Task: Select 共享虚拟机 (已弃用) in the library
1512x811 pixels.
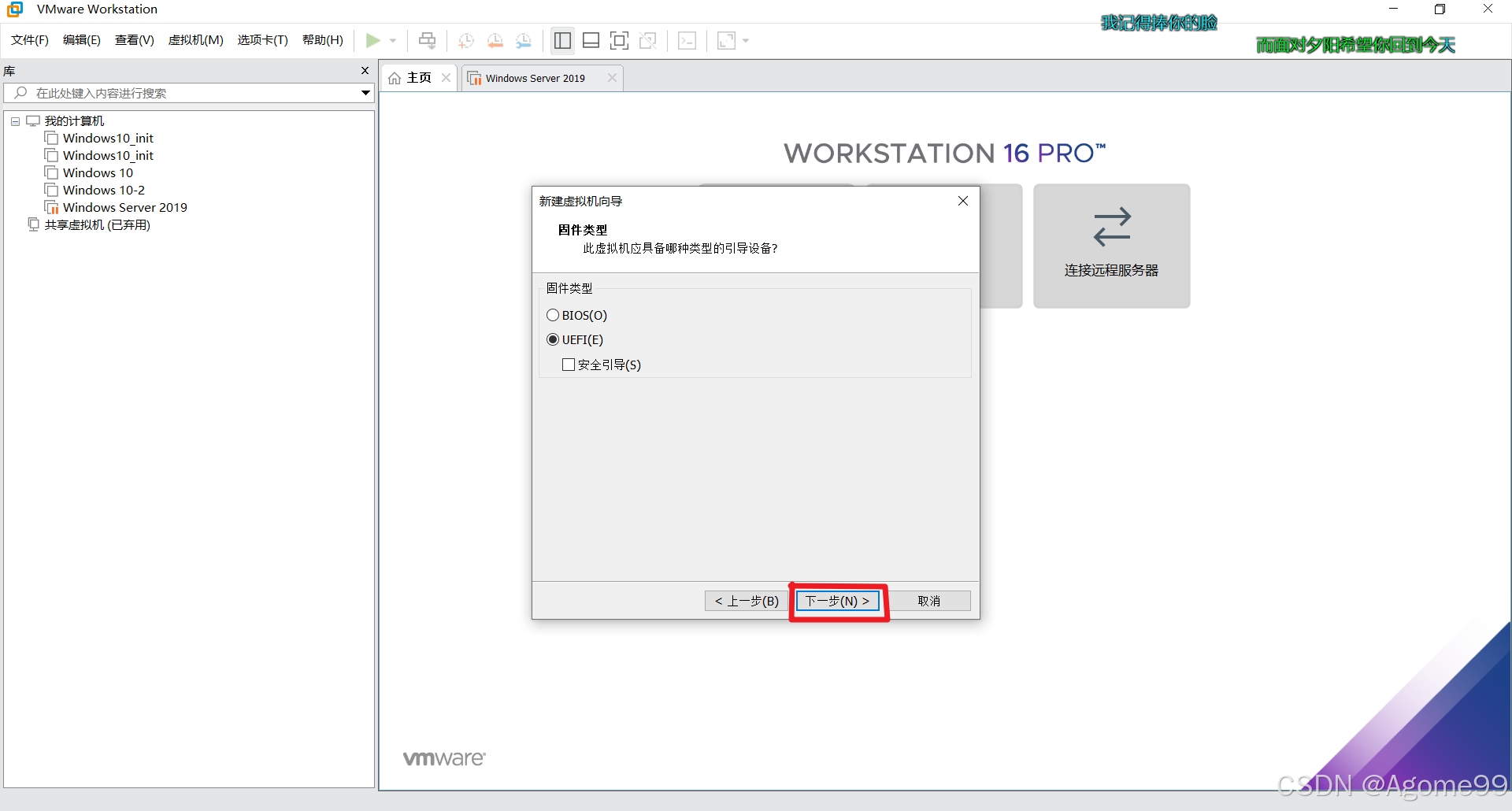Action: (98, 224)
